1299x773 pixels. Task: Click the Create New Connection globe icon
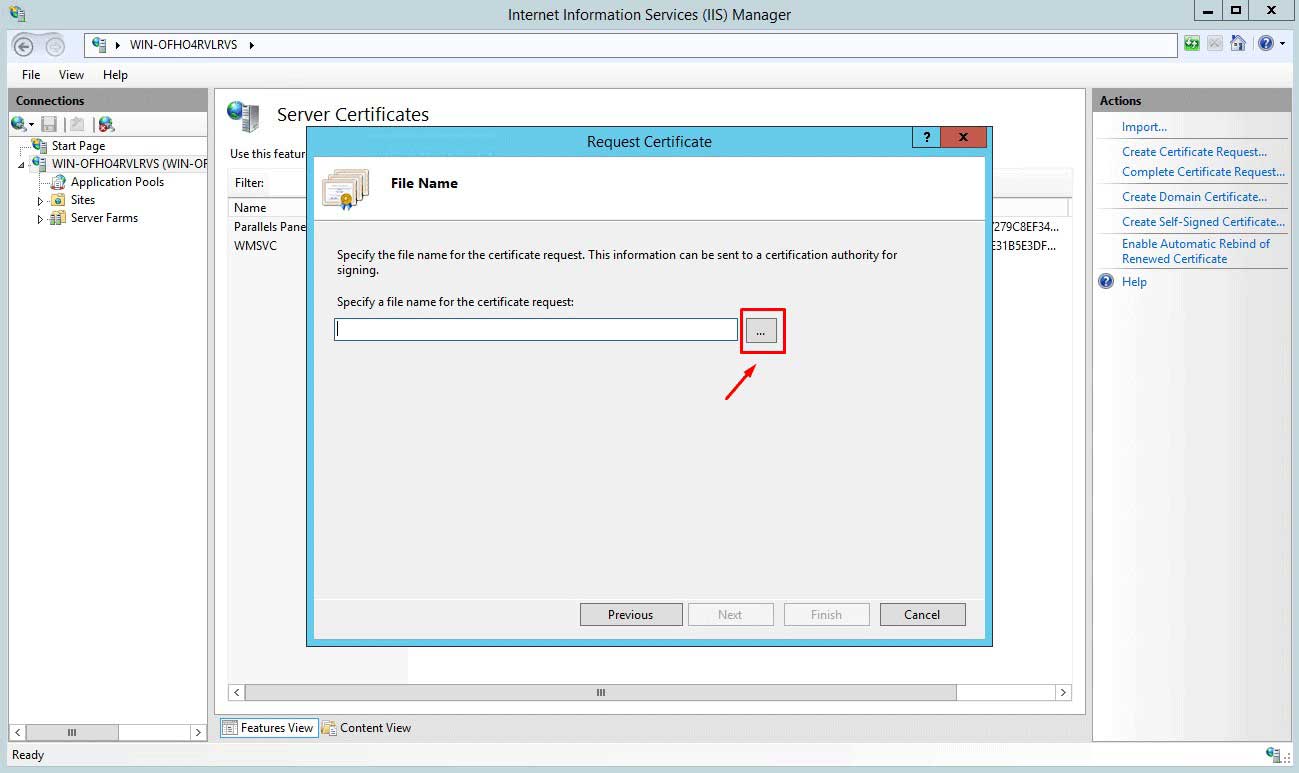point(19,124)
